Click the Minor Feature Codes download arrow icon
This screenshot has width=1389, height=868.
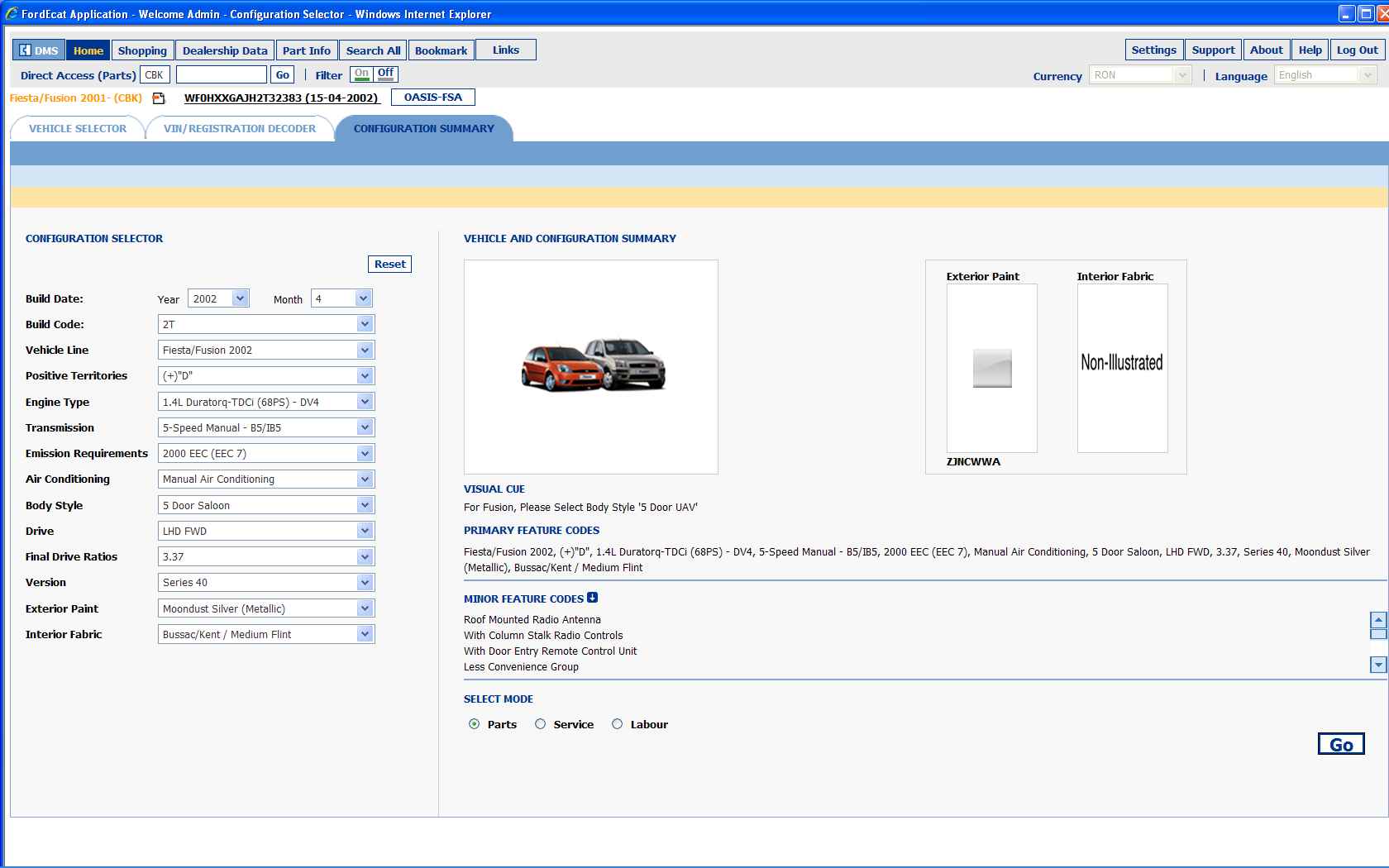pyautogui.click(x=592, y=598)
